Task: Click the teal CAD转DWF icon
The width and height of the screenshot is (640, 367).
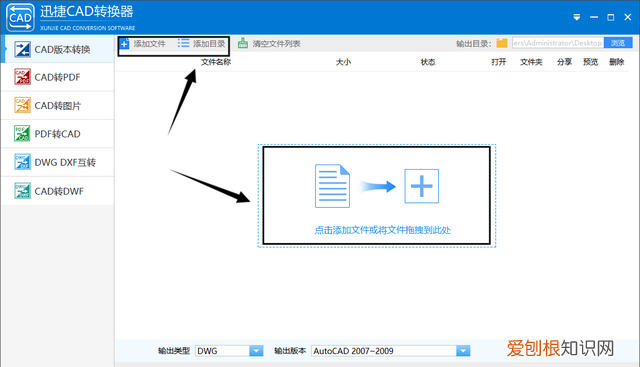Action: tap(22, 191)
